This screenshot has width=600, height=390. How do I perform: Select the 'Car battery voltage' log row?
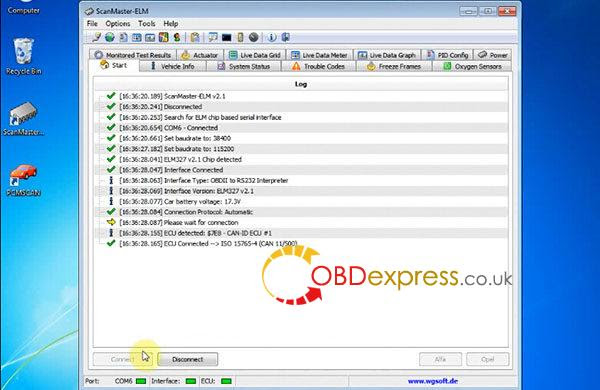point(301,201)
